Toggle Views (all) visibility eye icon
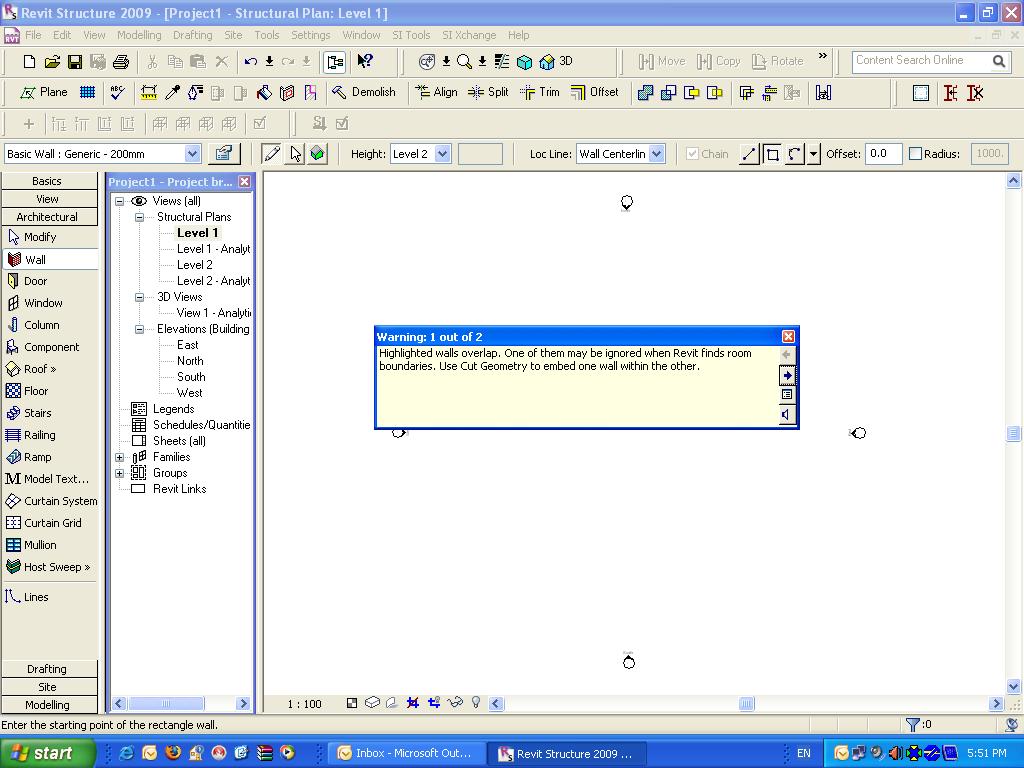 click(x=139, y=201)
